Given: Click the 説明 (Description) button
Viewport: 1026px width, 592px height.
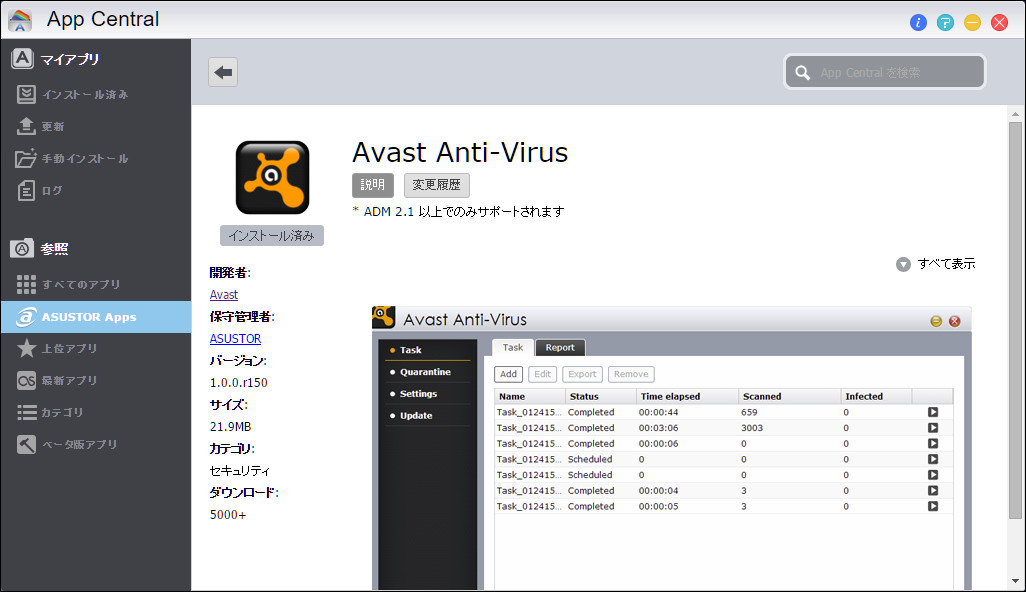Looking at the screenshot, I should tap(372, 185).
